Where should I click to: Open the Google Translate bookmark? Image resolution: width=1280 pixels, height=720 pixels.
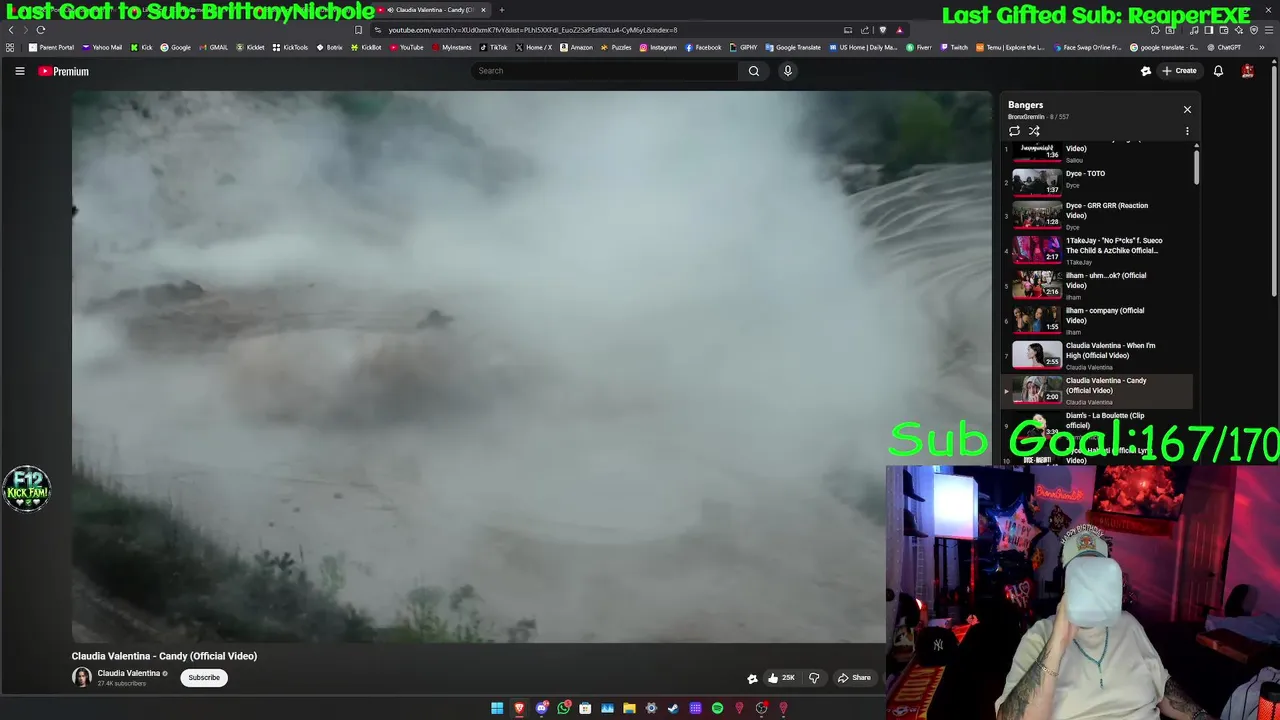(x=793, y=47)
